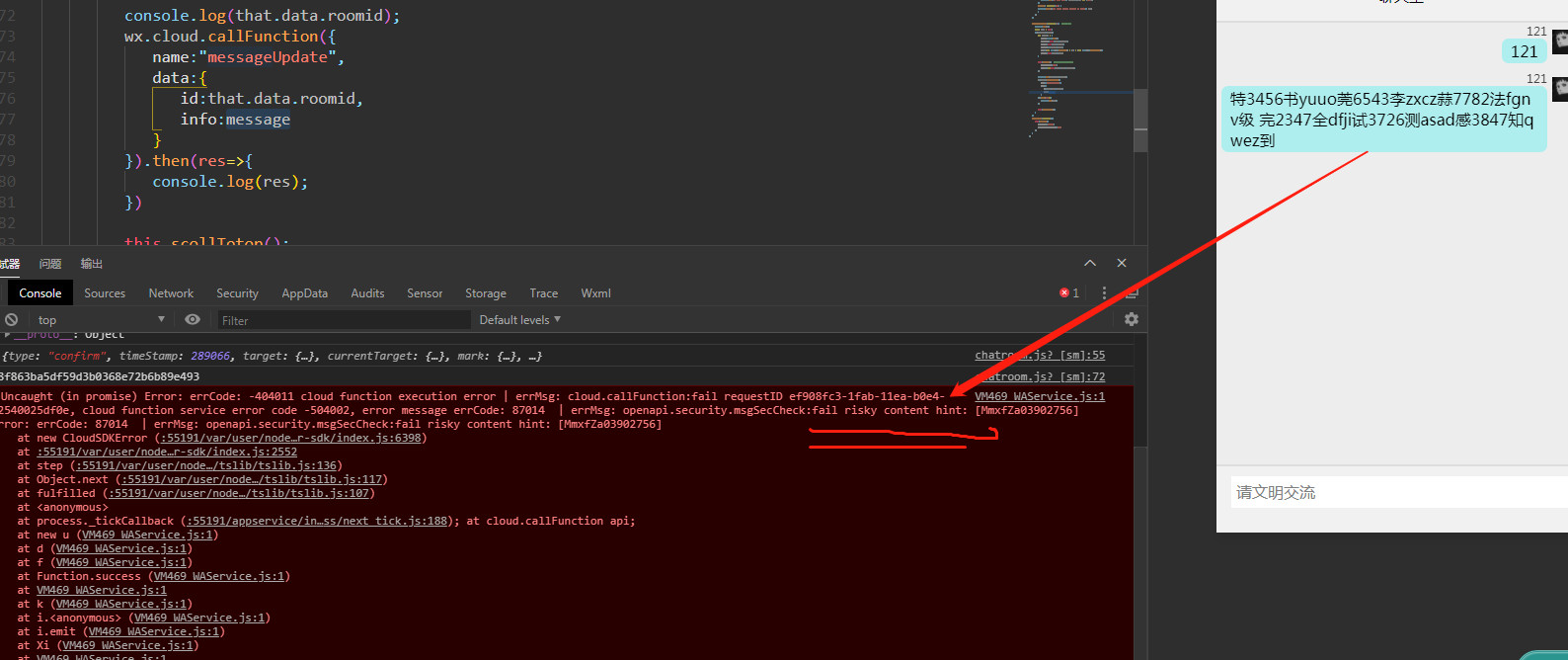Open the Network tab
This screenshot has width=1568, height=660.
tap(171, 293)
